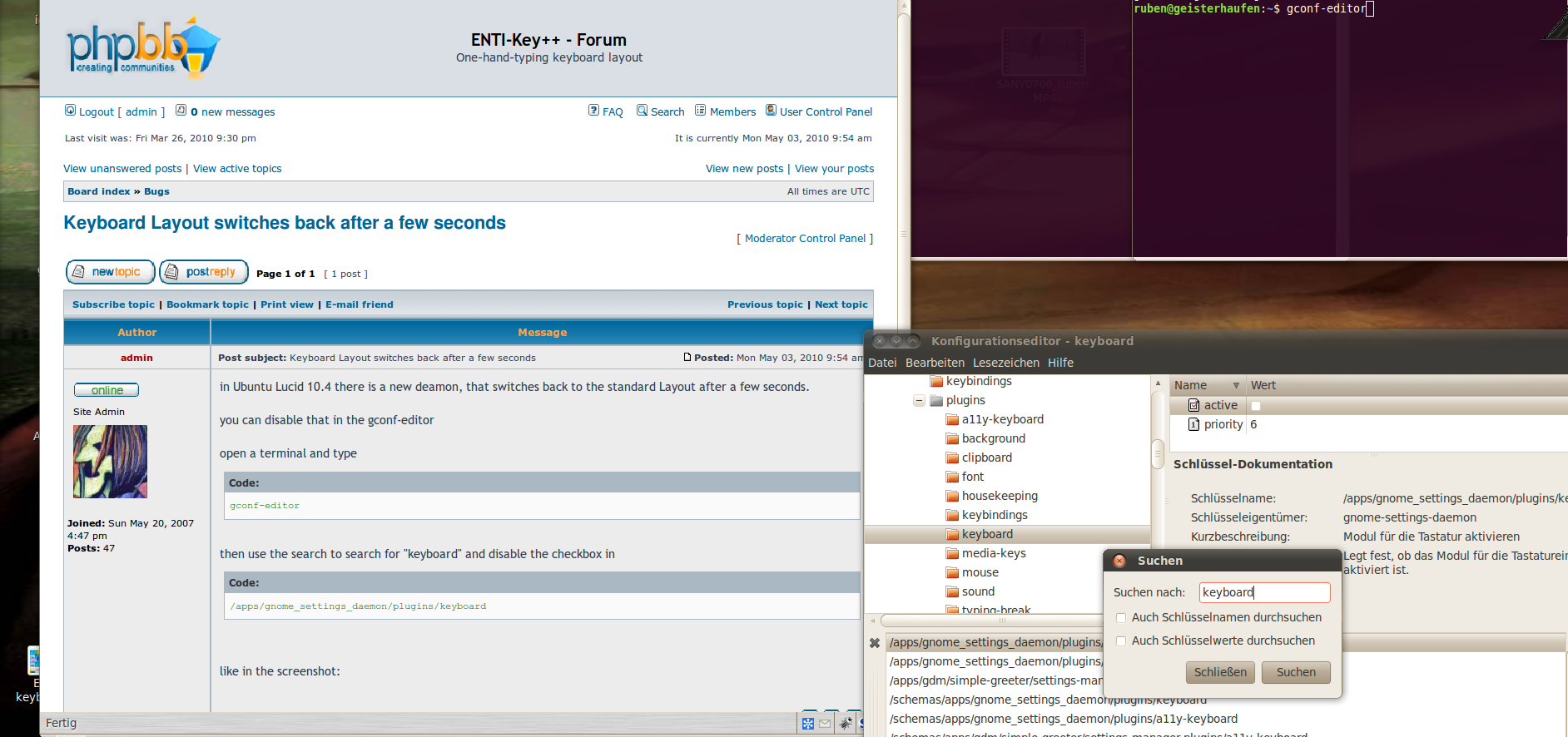Collapse the plugins tree node
Image resolution: width=1568 pixels, height=737 pixels.
click(919, 401)
